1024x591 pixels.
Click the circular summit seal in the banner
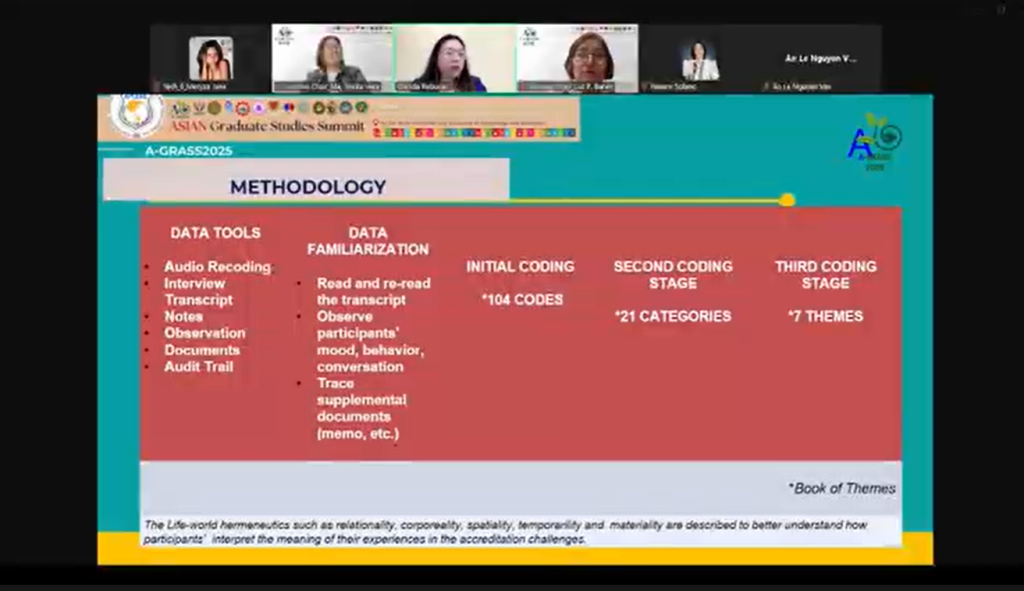[136, 115]
